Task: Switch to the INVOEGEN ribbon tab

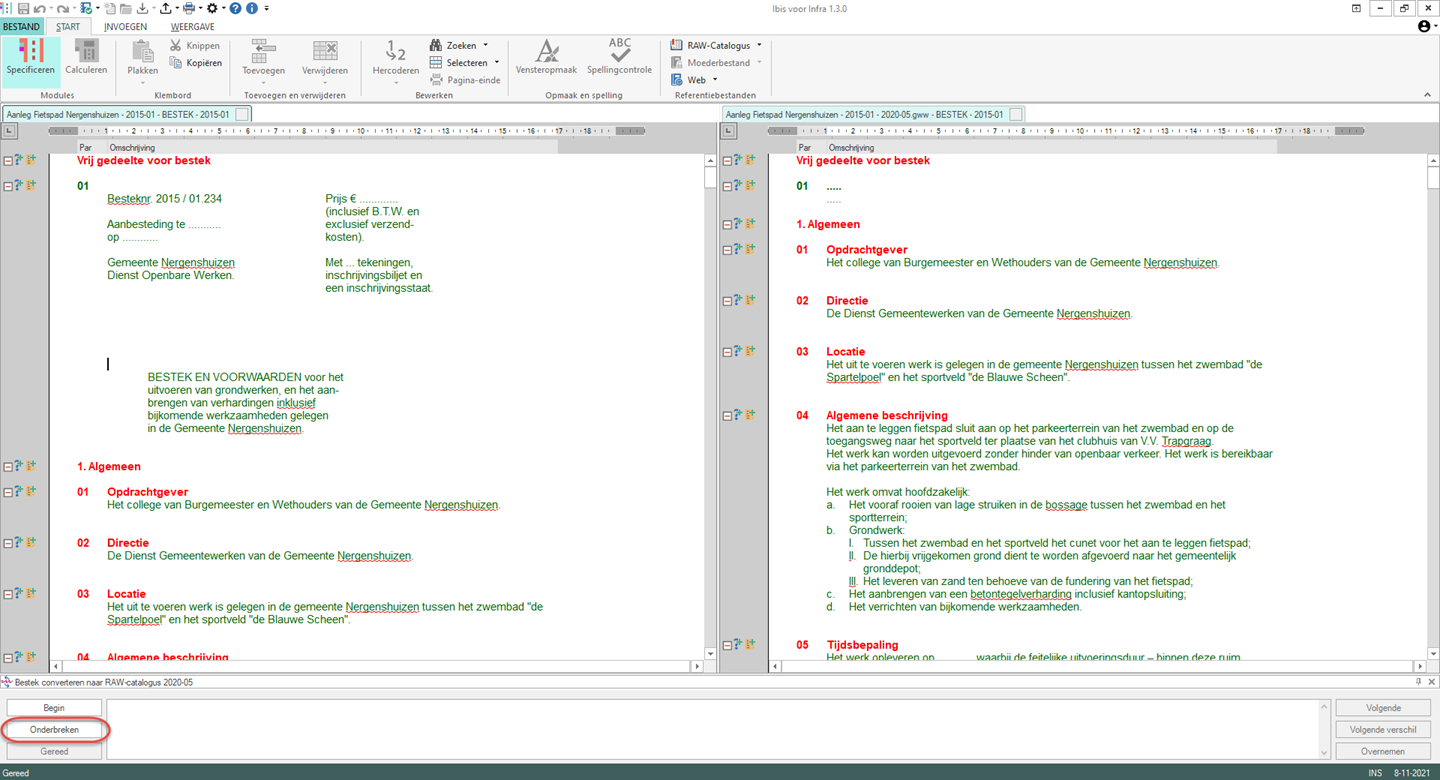Action: coord(125,27)
